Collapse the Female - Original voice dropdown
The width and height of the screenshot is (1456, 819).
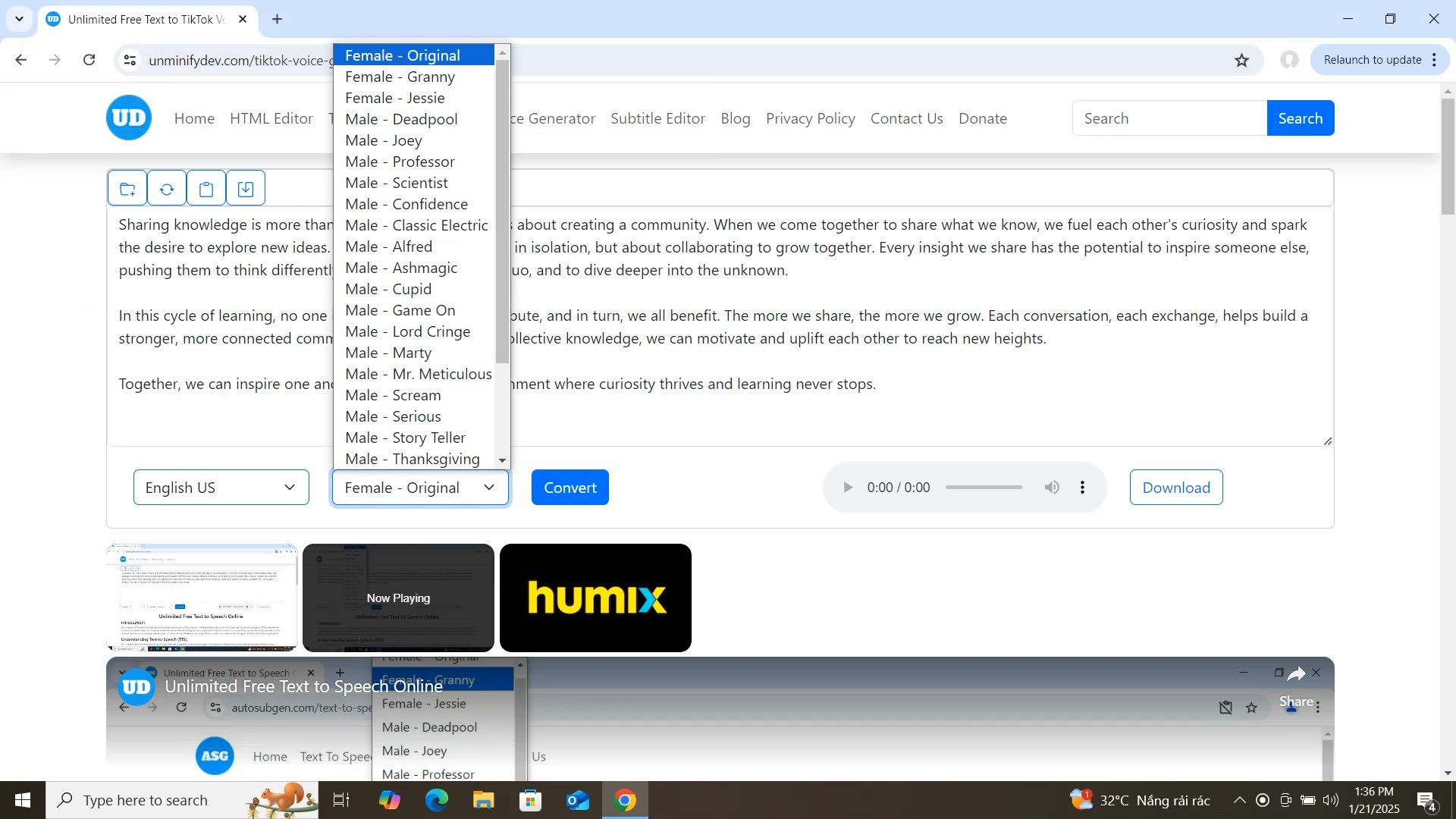pos(420,488)
